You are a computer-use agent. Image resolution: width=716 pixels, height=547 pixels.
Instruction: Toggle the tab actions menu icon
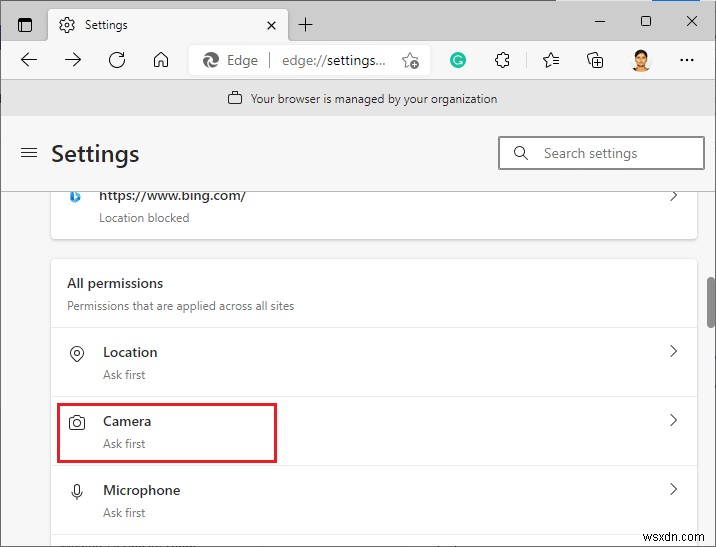pyautogui.click(x=25, y=24)
